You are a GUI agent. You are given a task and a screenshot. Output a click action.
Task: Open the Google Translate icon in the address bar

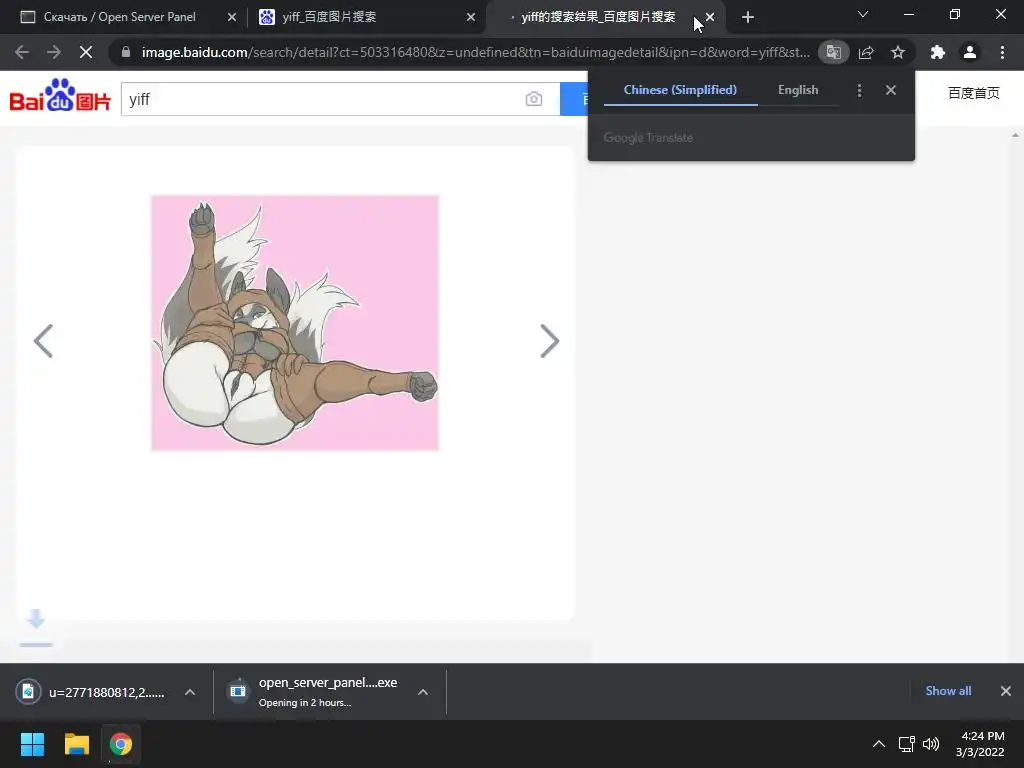833,52
